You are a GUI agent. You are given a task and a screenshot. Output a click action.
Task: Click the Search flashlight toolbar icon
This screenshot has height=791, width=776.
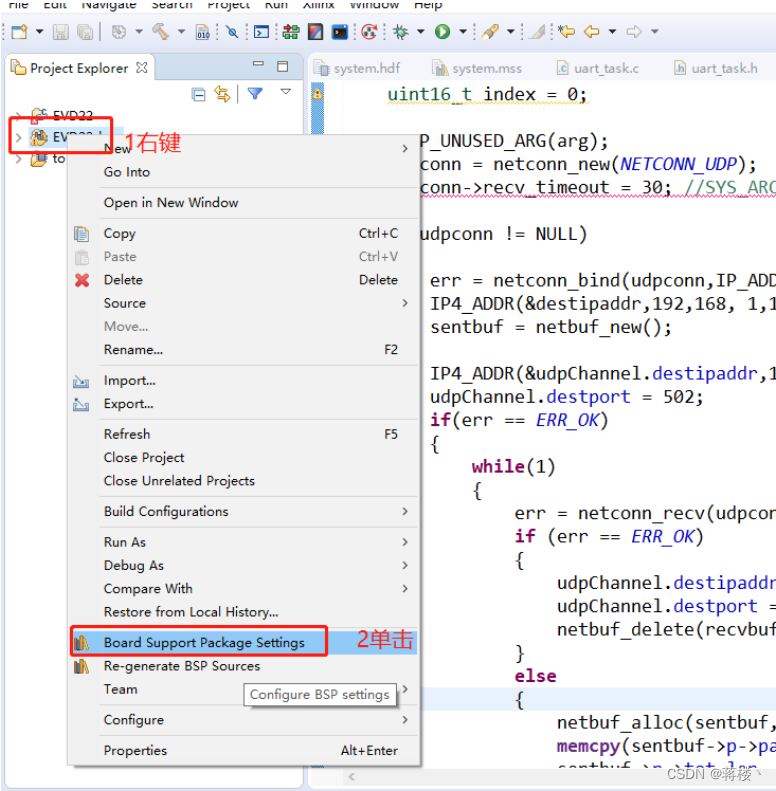pyautogui.click(x=490, y=32)
